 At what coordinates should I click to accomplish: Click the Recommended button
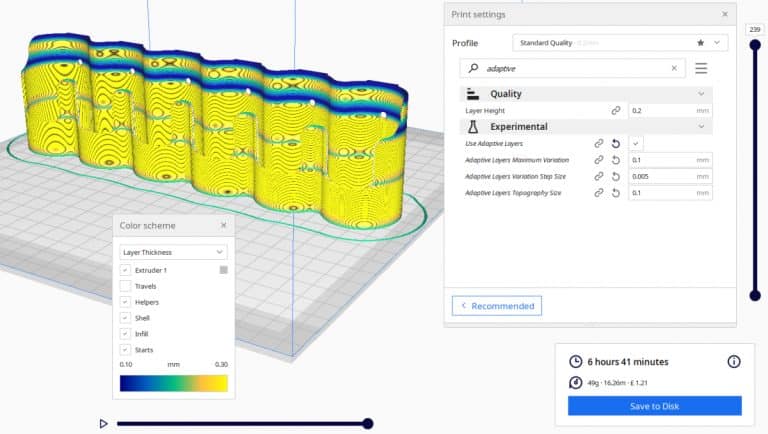497,306
